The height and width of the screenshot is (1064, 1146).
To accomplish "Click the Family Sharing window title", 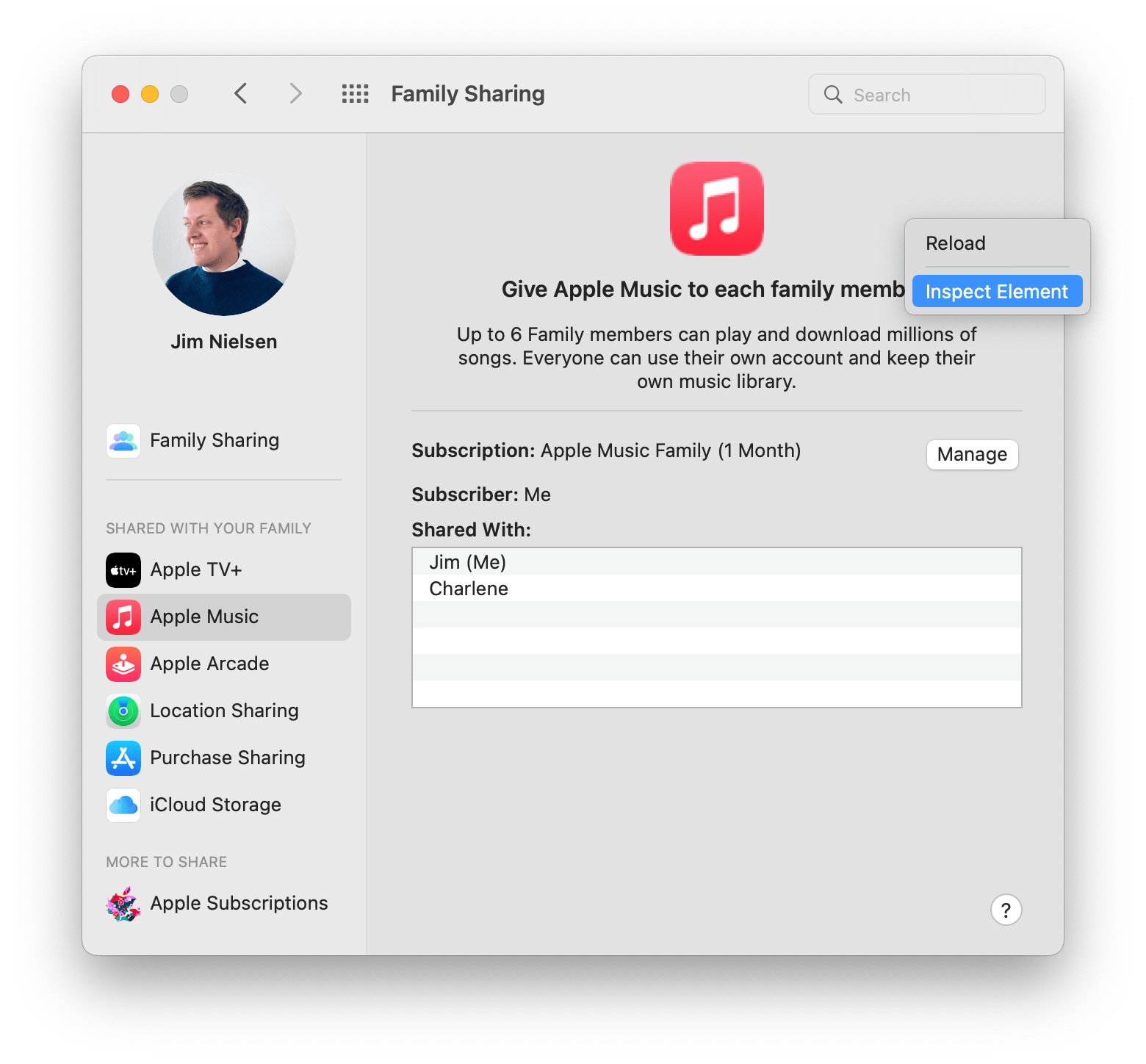I will 468,94.
